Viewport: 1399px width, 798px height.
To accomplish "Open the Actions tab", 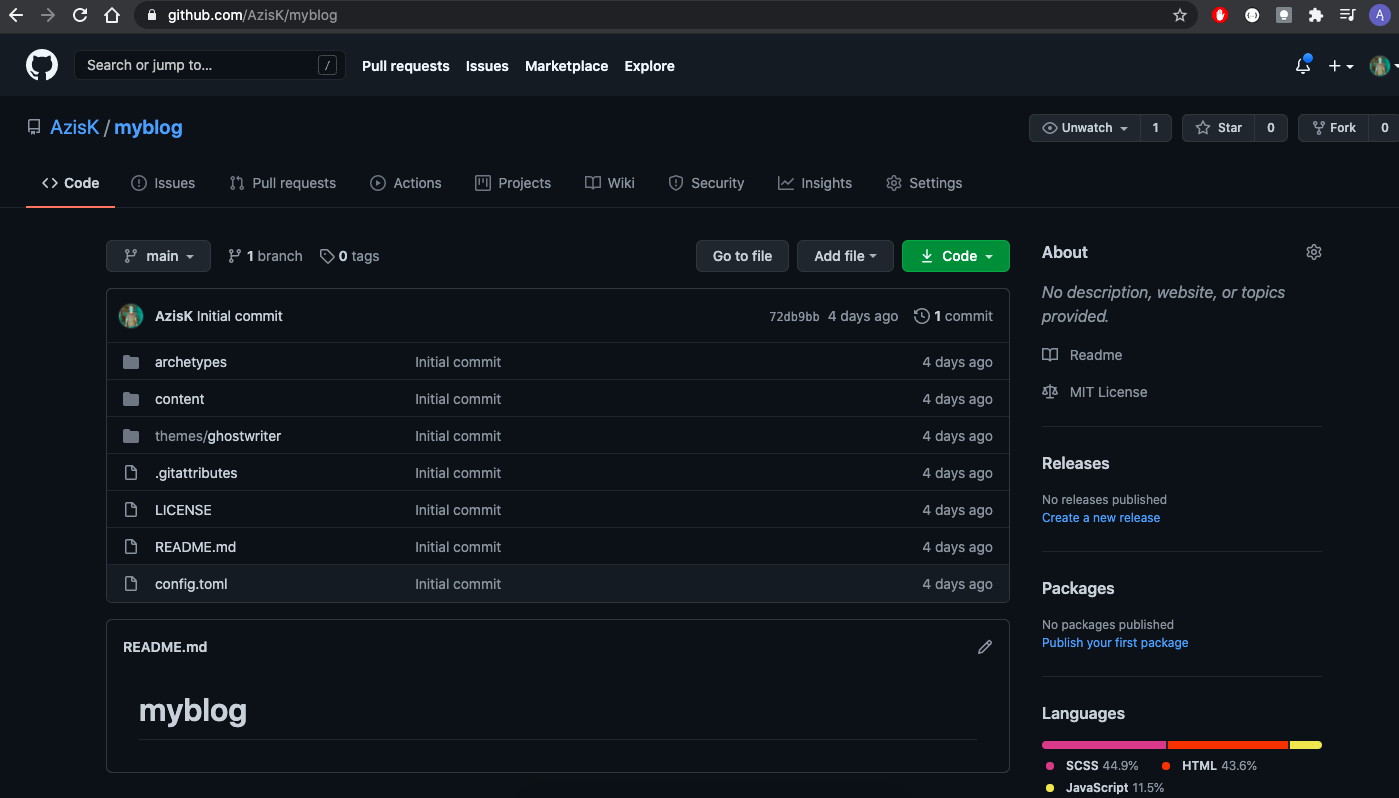I will tap(405, 183).
